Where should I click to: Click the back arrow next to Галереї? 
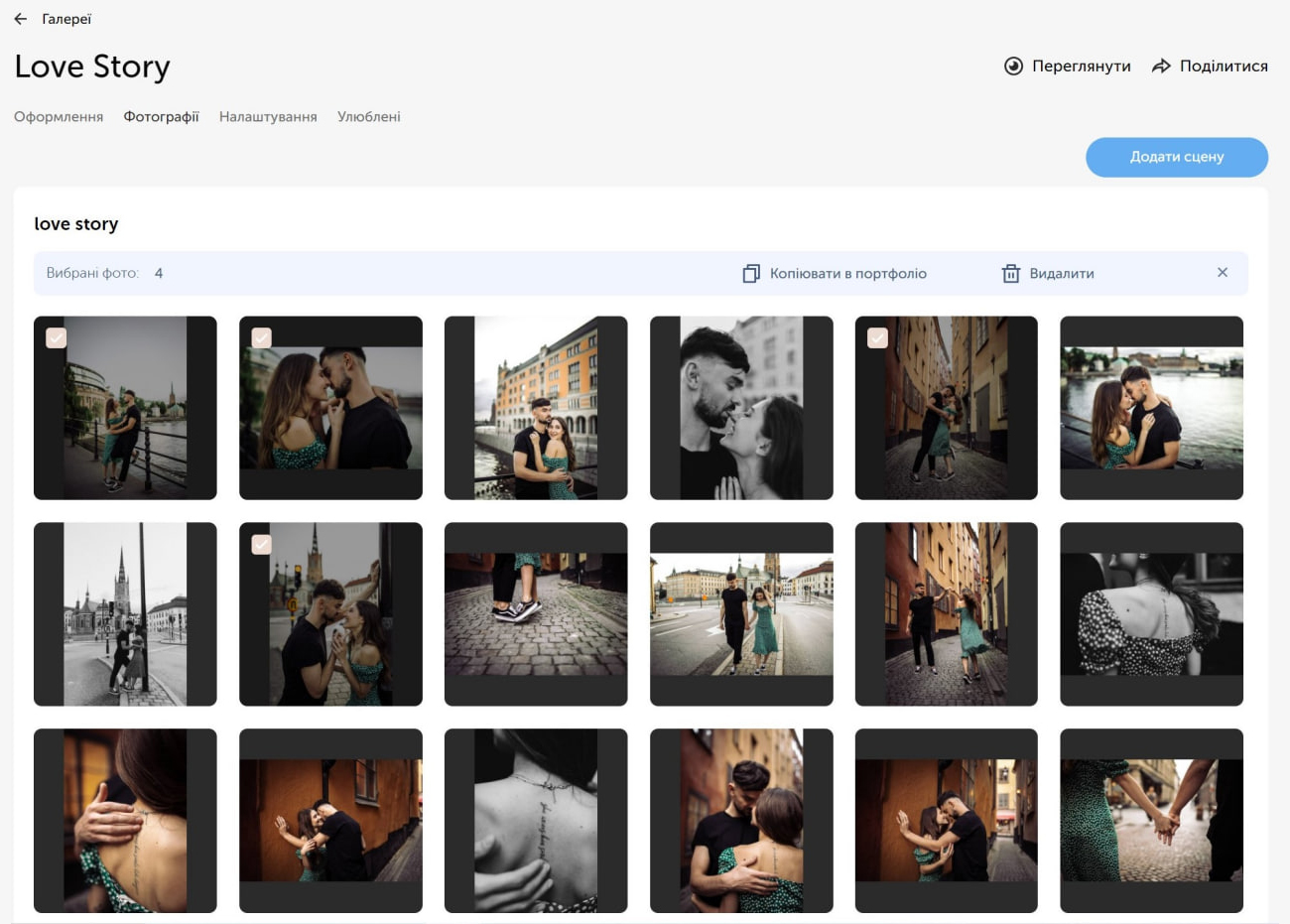tap(20, 19)
